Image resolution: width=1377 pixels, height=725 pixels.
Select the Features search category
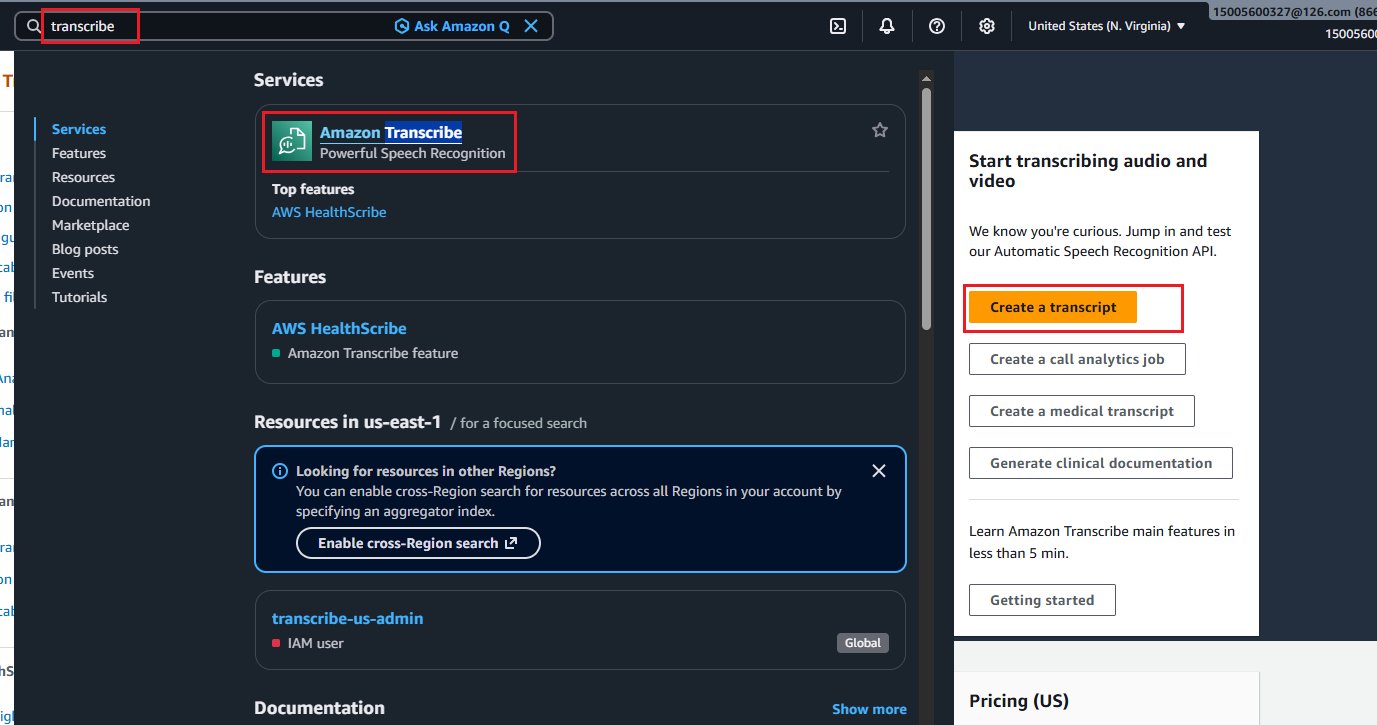[x=79, y=153]
